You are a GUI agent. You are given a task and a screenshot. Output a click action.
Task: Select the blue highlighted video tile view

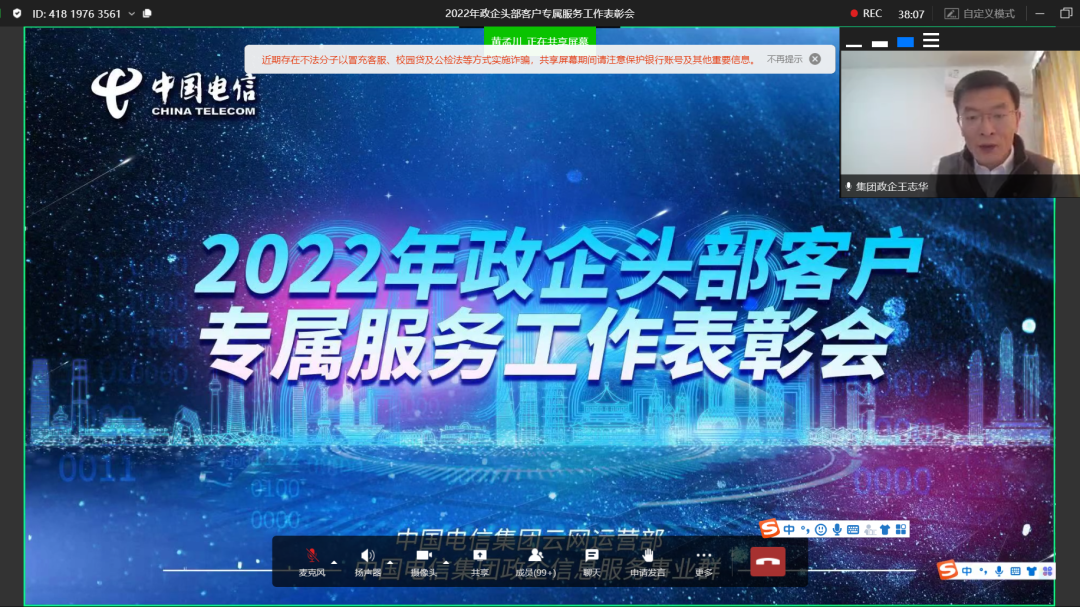(x=905, y=42)
